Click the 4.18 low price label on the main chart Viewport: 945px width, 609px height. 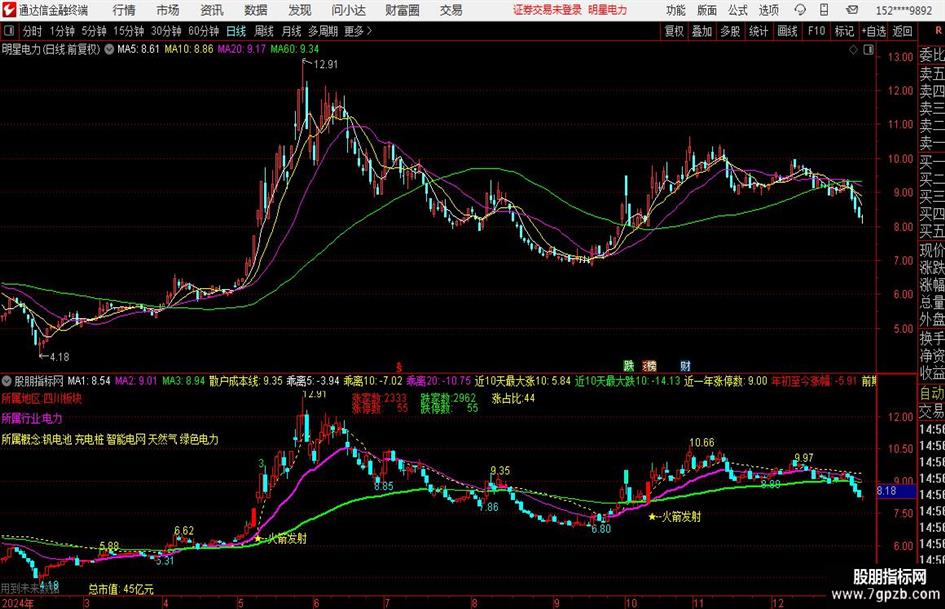coord(59,357)
